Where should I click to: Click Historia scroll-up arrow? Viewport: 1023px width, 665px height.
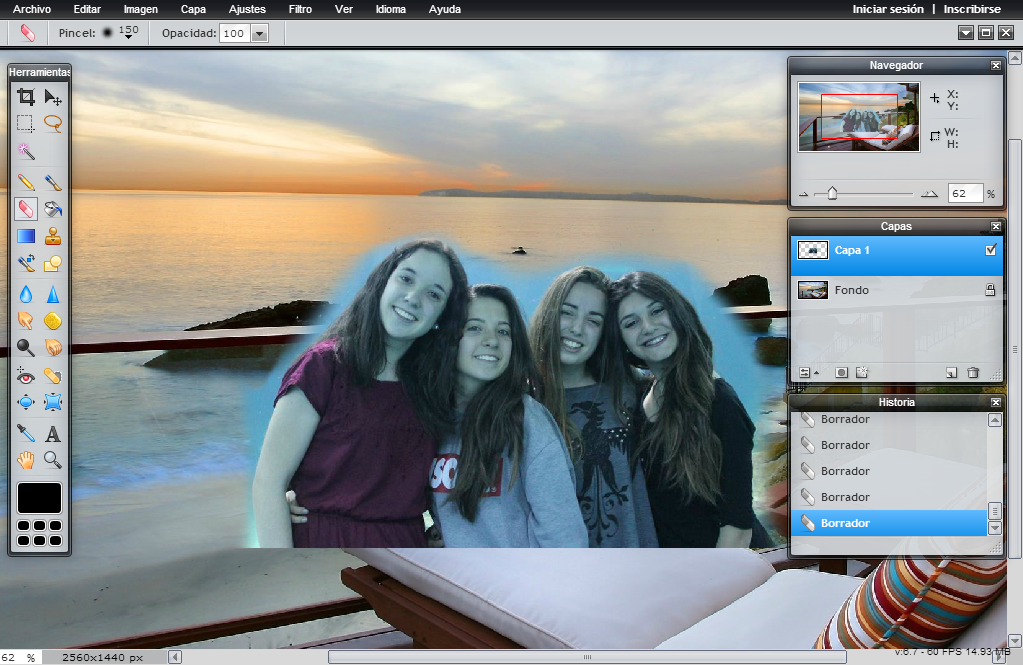coord(994,420)
